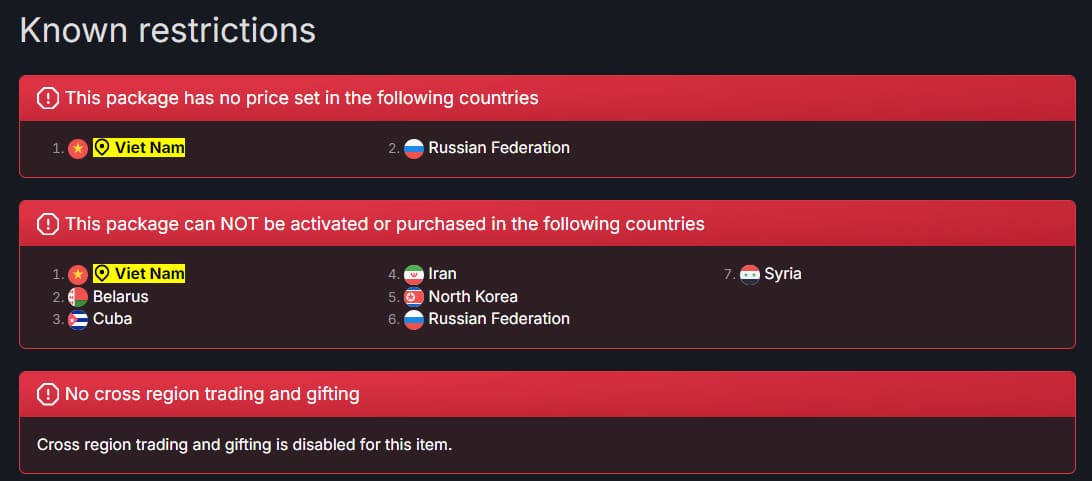Screen dimensions: 1092x481
Task: Click the warning icon beside the cannot-be-activated header
Action: click(48, 224)
